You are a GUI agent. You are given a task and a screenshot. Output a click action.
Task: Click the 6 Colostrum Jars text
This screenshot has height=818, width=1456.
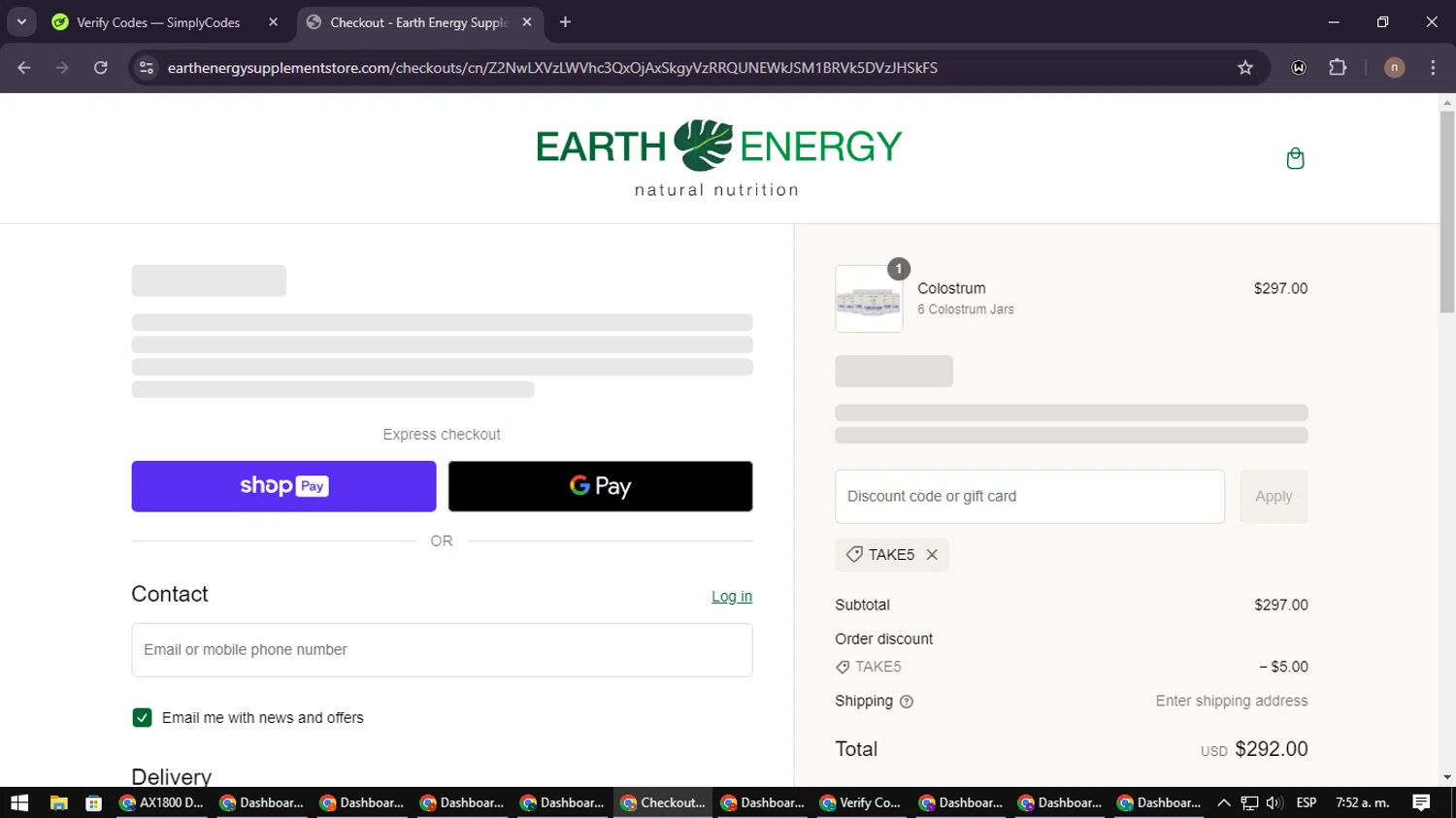[x=966, y=310]
